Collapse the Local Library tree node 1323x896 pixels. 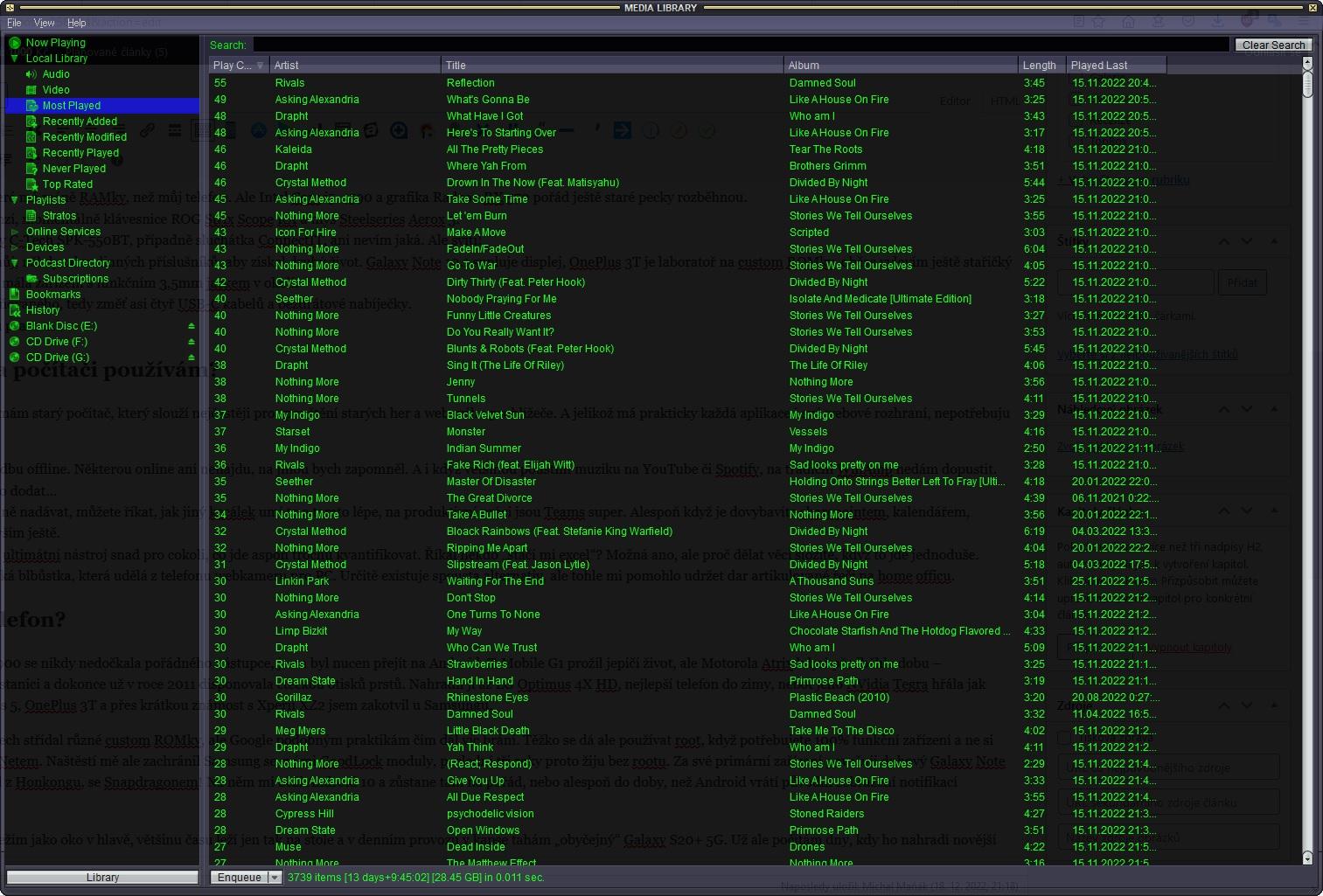pos(15,58)
